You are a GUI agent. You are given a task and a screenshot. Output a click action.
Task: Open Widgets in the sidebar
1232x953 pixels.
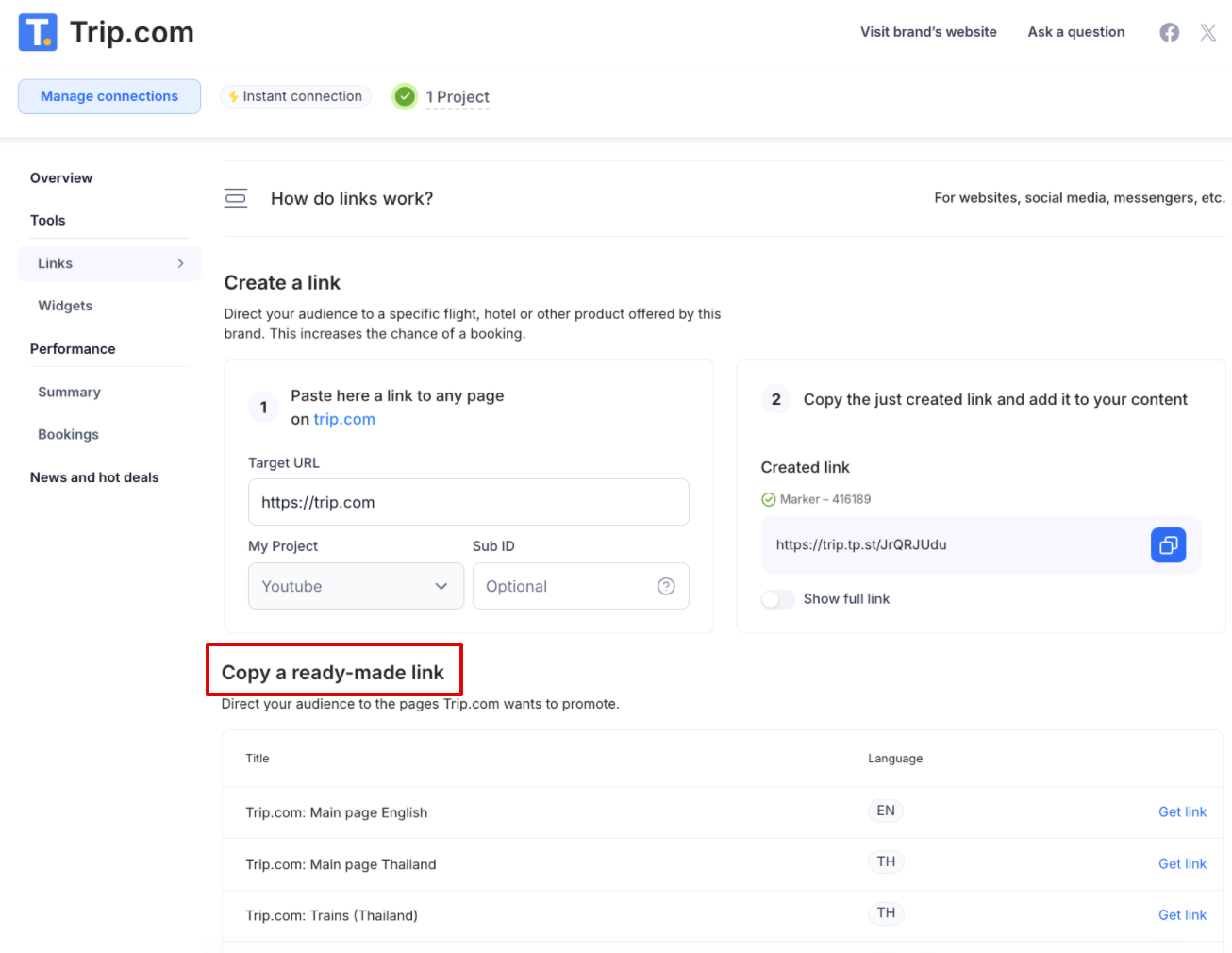(x=65, y=306)
